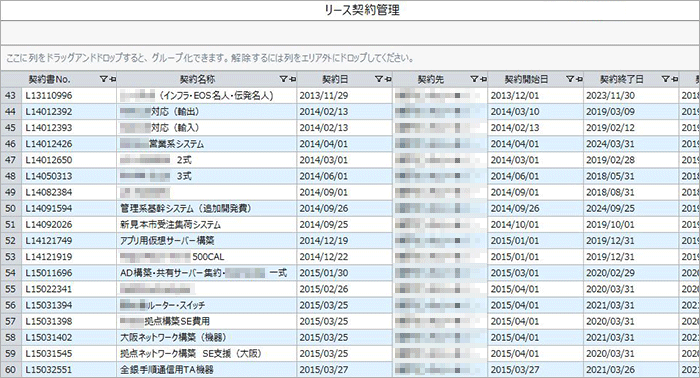Select contract start date 2014/10/01
700x378 pixels.
[536, 224]
